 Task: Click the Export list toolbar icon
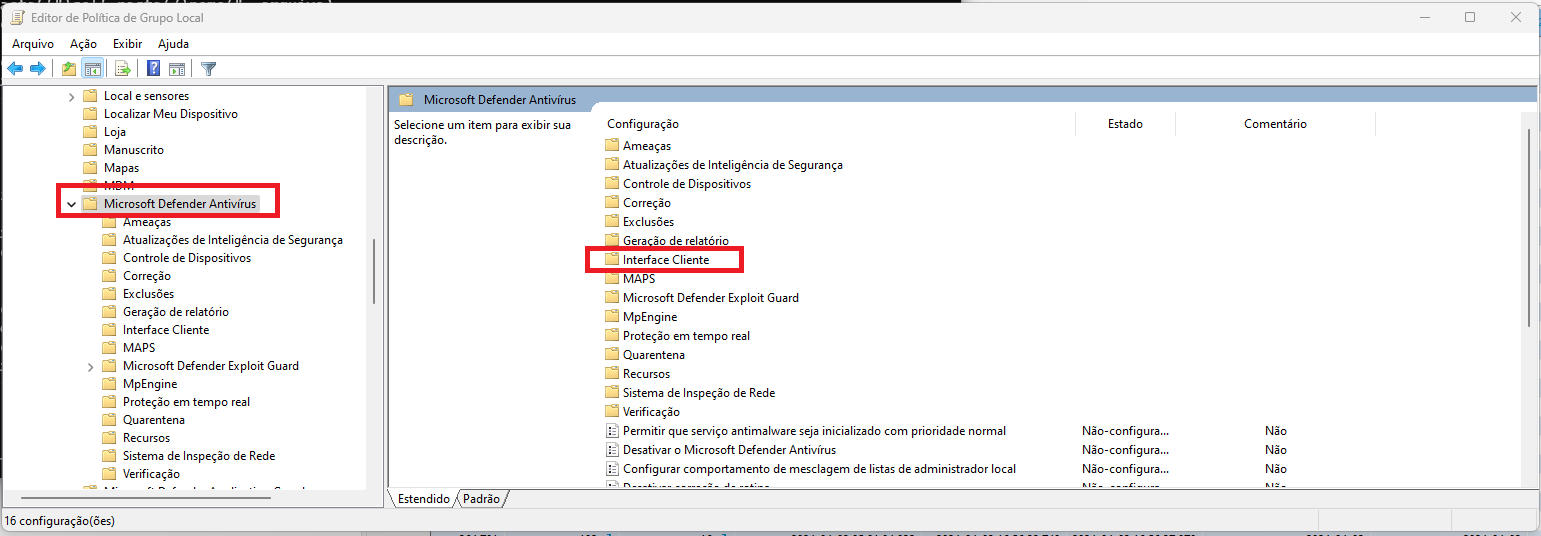click(x=123, y=69)
